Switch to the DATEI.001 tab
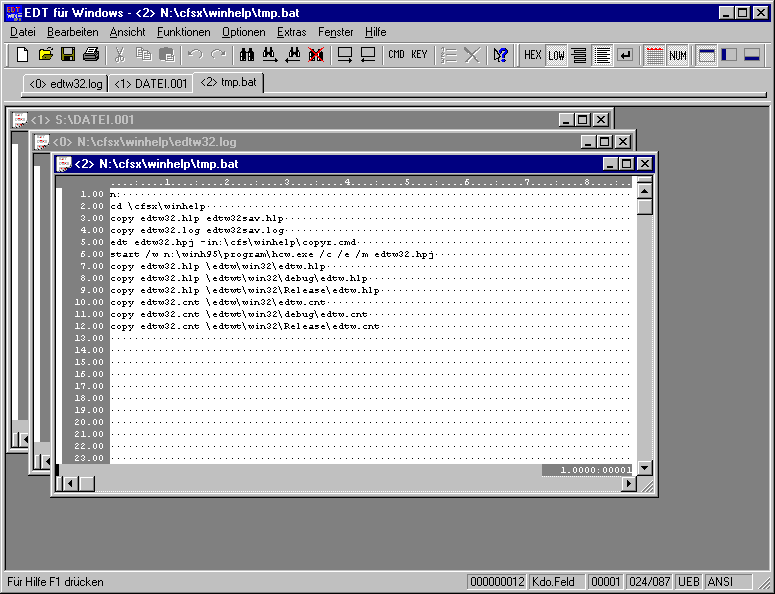 tap(150, 83)
